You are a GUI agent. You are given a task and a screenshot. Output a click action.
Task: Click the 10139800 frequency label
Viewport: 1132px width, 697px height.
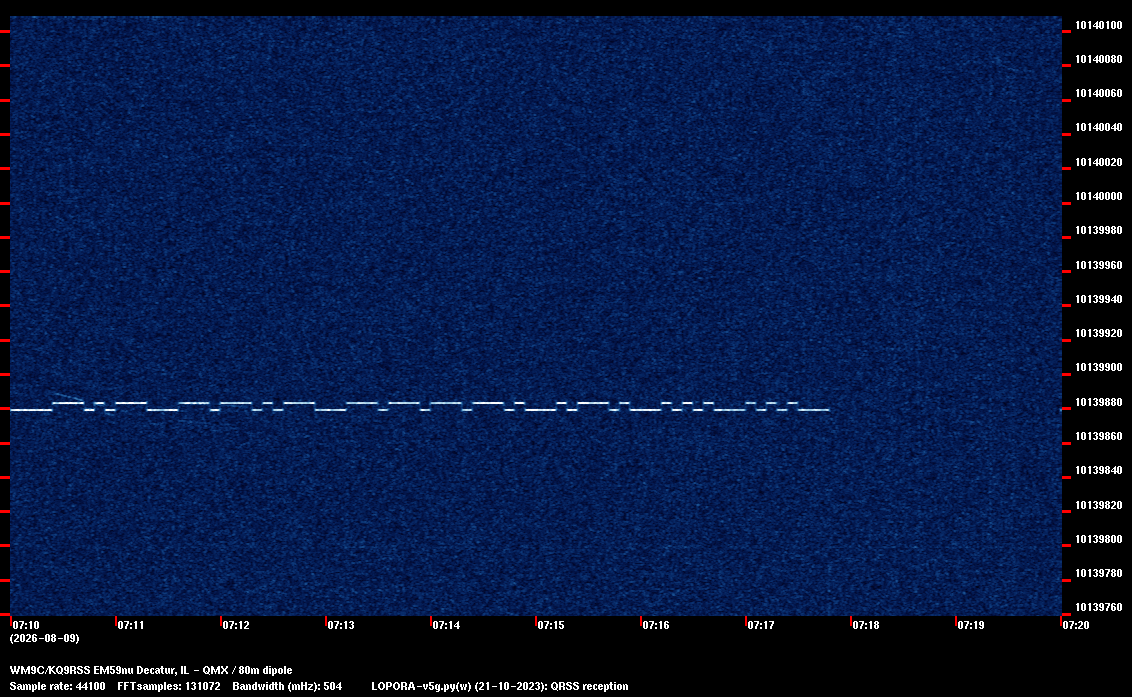click(1098, 539)
